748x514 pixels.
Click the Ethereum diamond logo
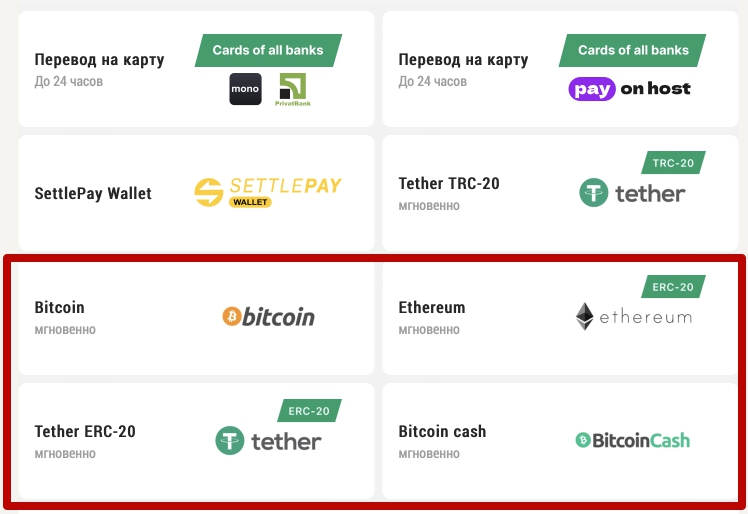point(633,317)
